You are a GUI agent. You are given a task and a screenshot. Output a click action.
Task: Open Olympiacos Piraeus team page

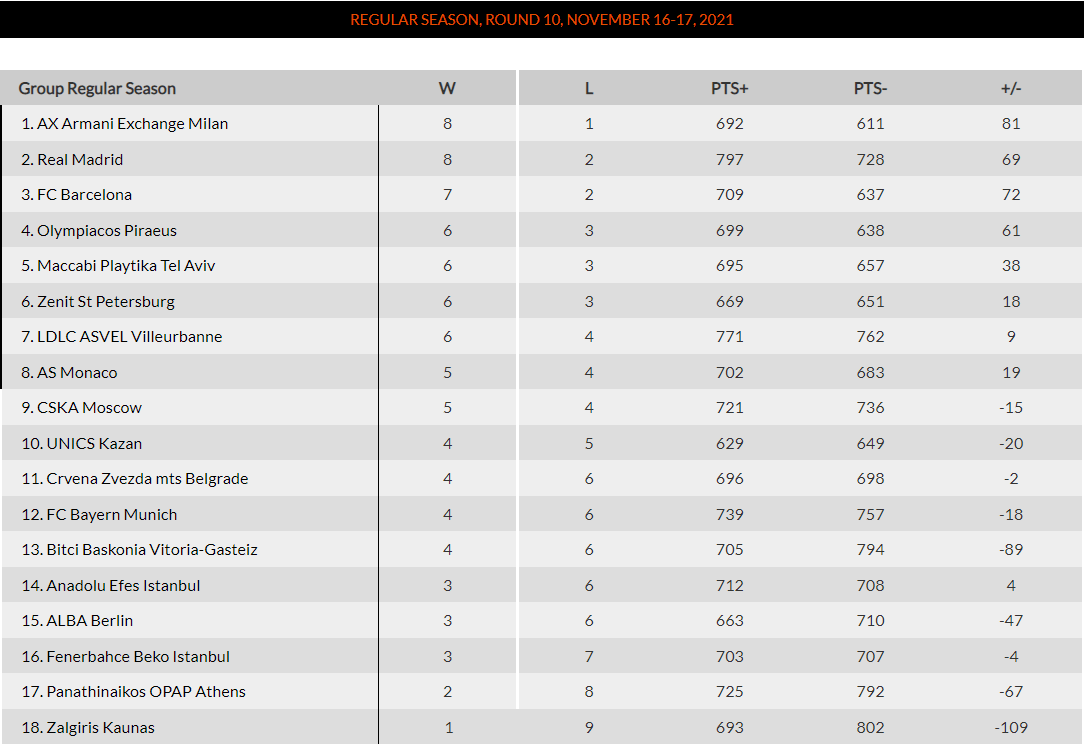click(106, 231)
